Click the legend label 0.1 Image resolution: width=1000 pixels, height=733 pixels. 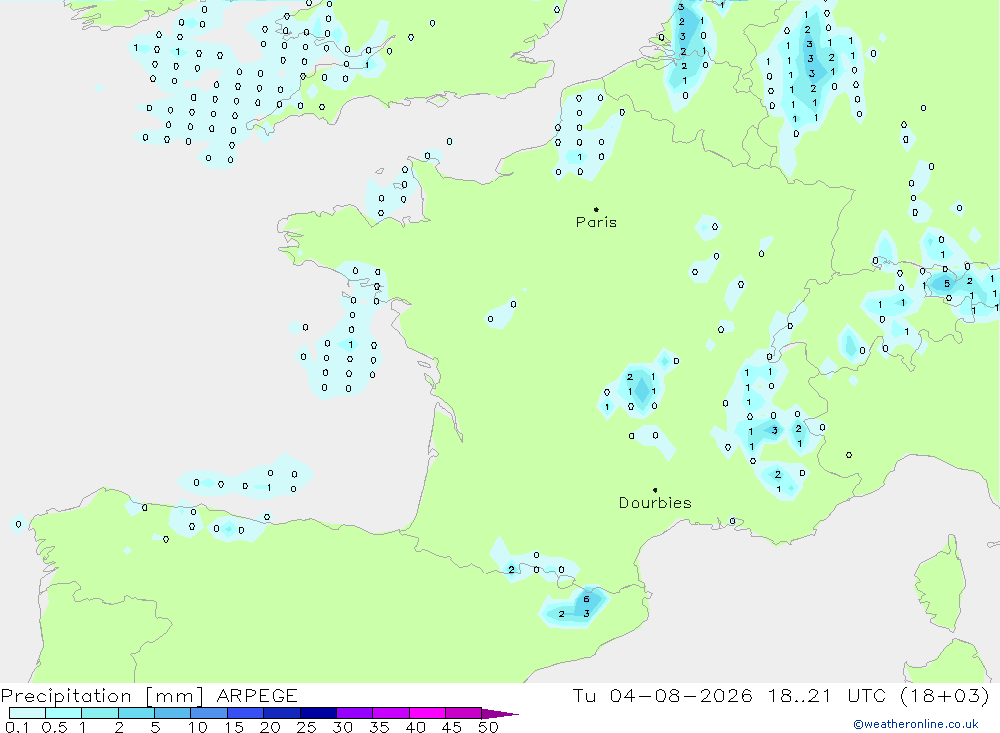click(x=17, y=727)
